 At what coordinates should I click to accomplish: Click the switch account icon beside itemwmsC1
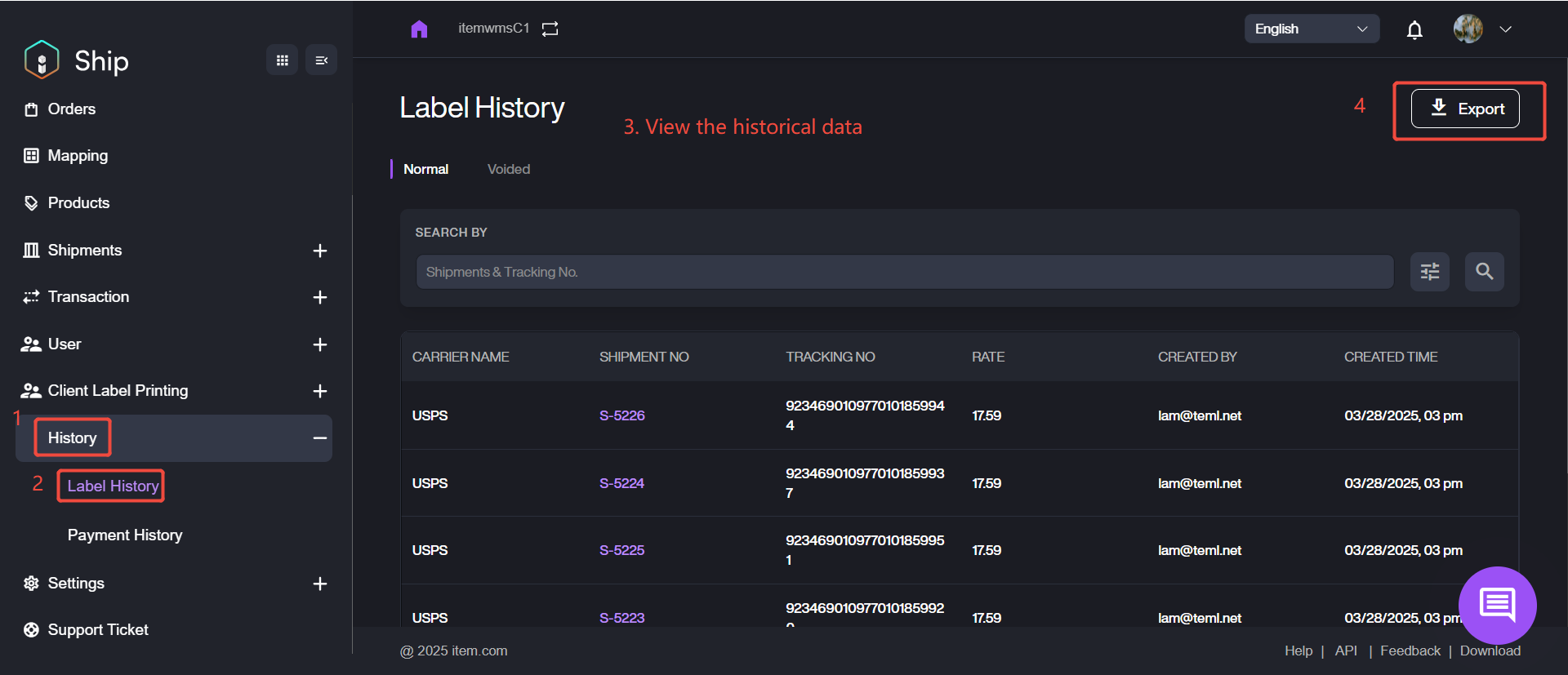(x=550, y=29)
